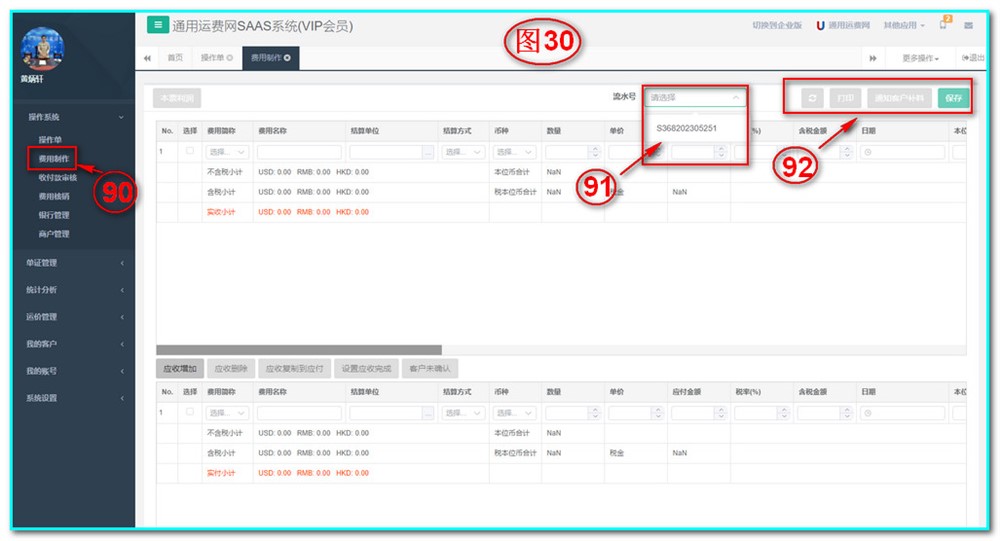Image resolution: width=1000 pixels, height=541 pixels.
Task: Click the tab scroll-right double arrow
Action: (873, 58)
